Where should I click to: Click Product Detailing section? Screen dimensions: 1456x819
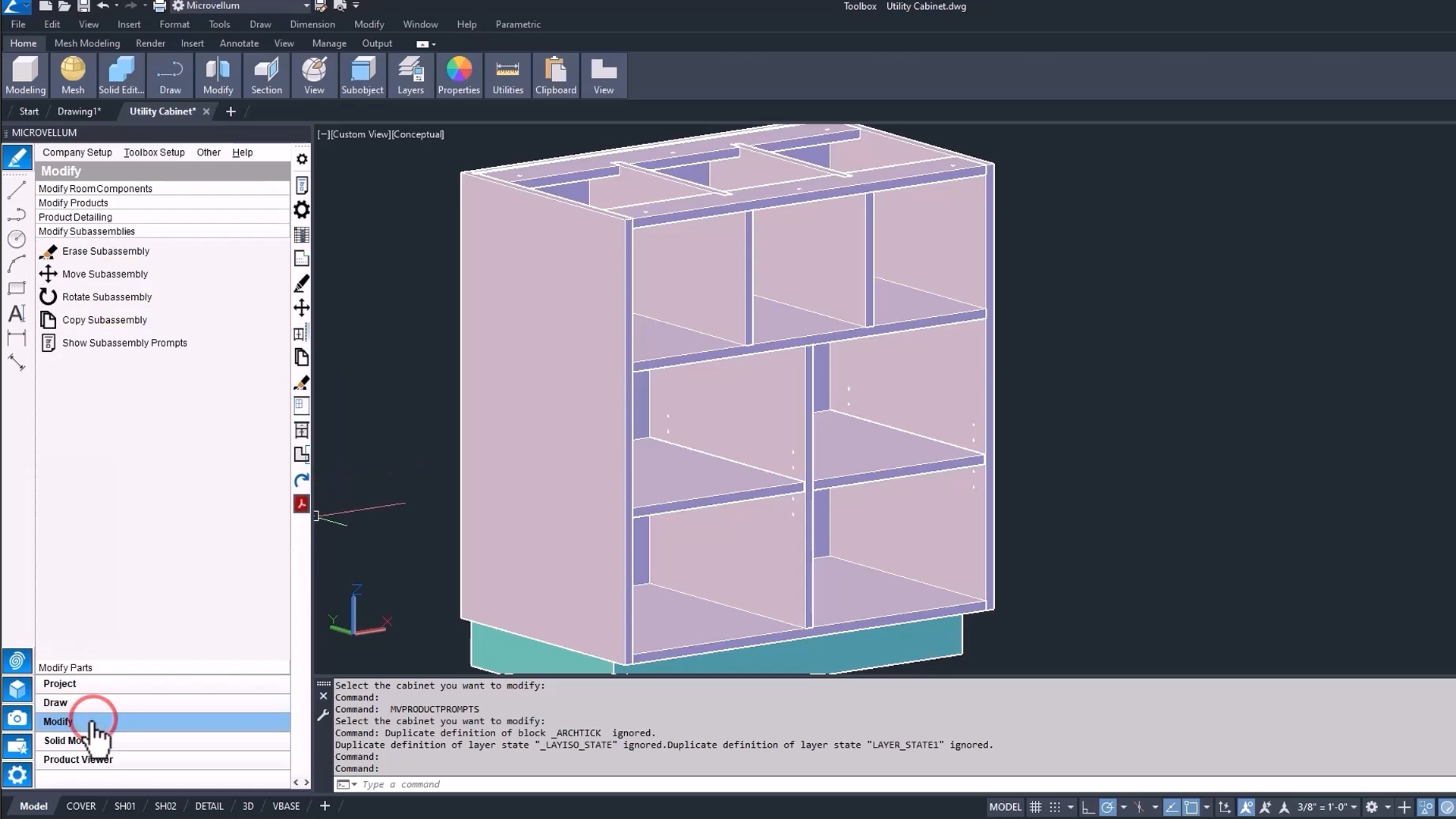coord(162,218)
